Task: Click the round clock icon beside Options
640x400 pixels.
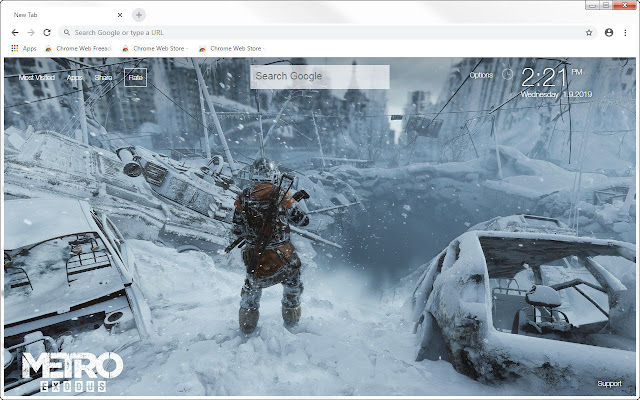Action: click(507, 74)
